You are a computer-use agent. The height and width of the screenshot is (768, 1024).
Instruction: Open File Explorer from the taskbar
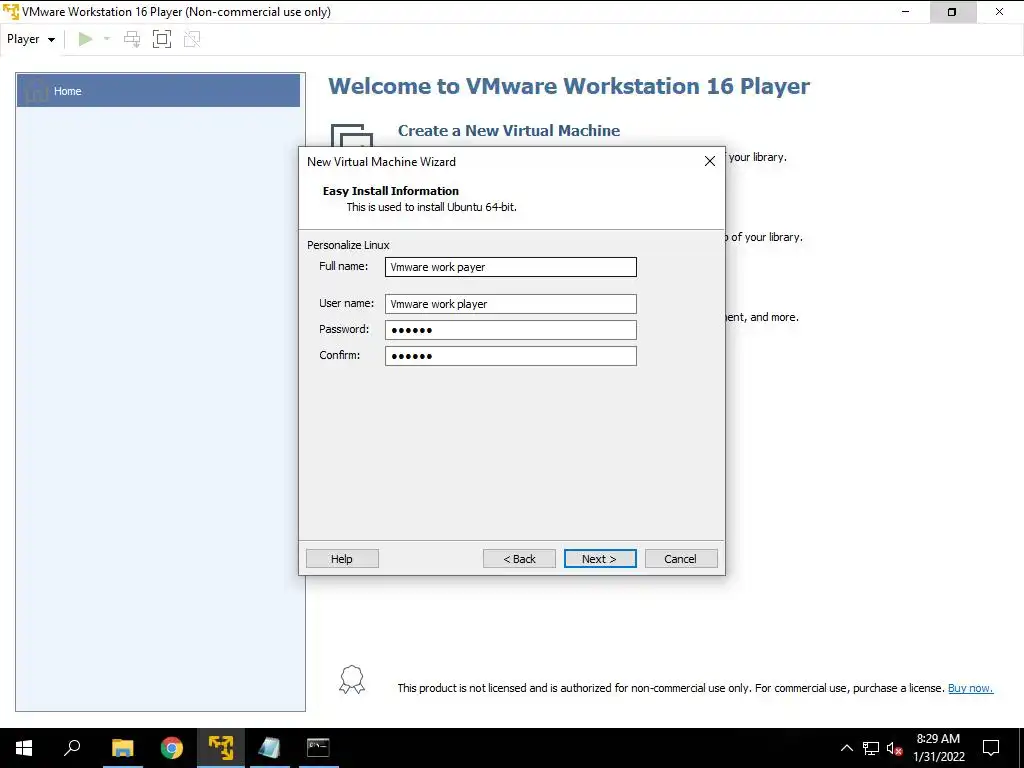(123, 748)
